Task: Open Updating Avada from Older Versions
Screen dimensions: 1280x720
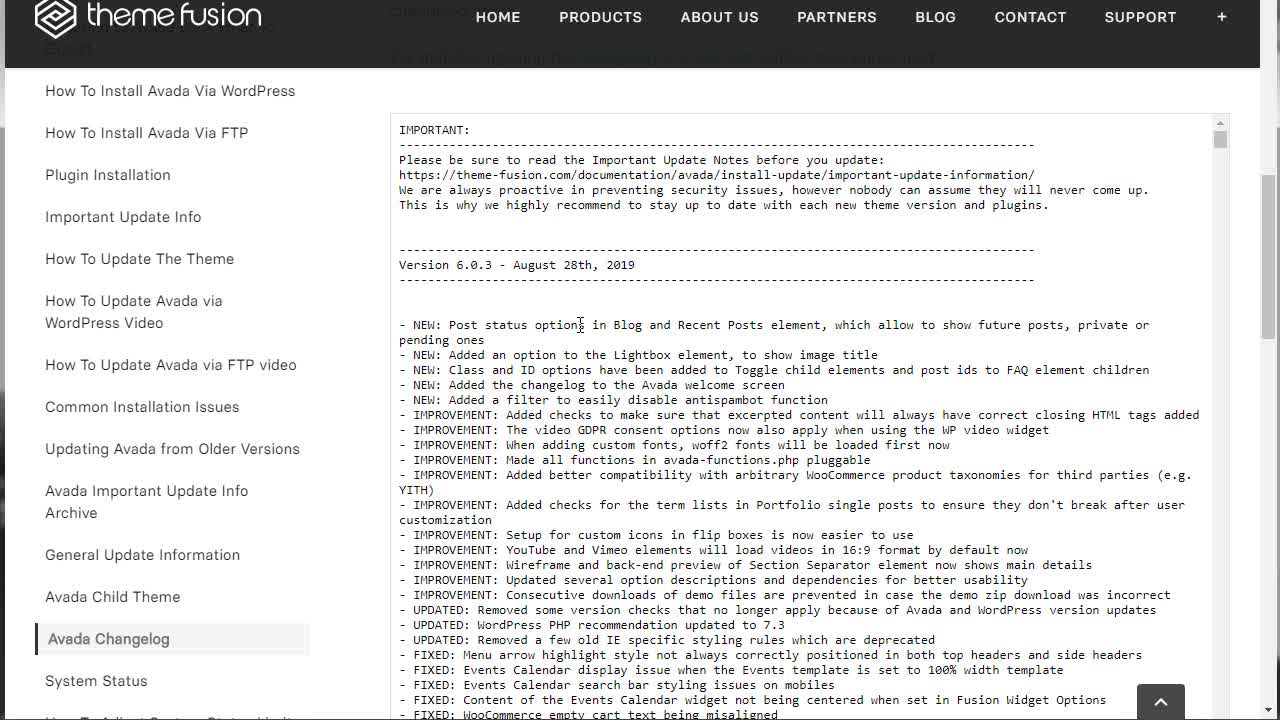Action: click(172, 449)
